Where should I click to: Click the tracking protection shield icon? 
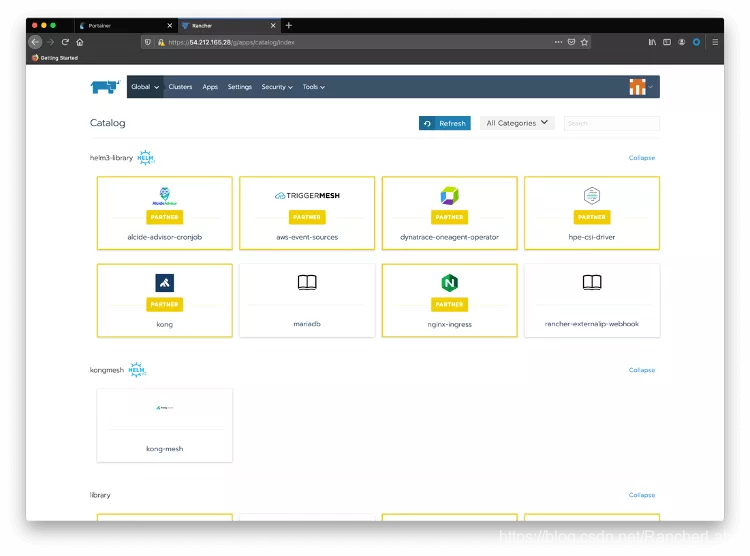148,42
